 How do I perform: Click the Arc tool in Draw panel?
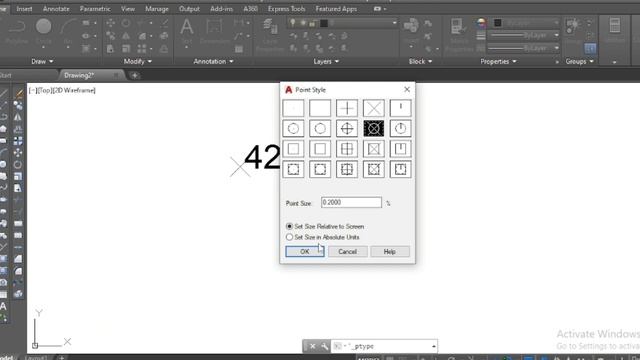click(67, 31)
